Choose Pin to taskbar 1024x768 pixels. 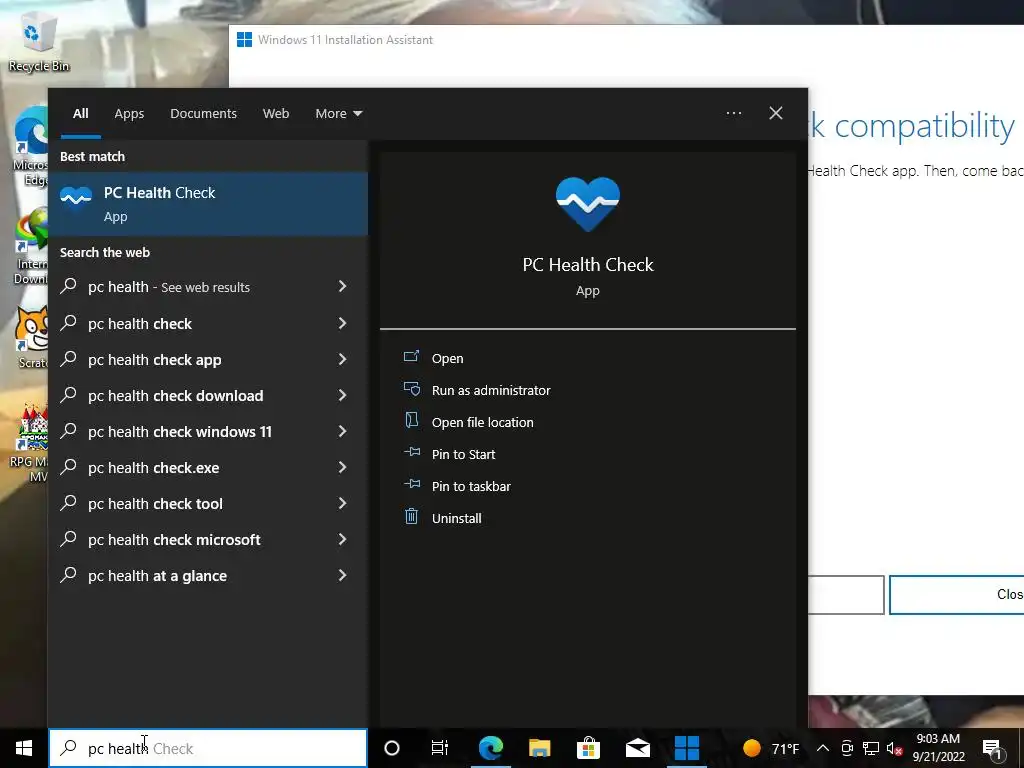[471, 486]
